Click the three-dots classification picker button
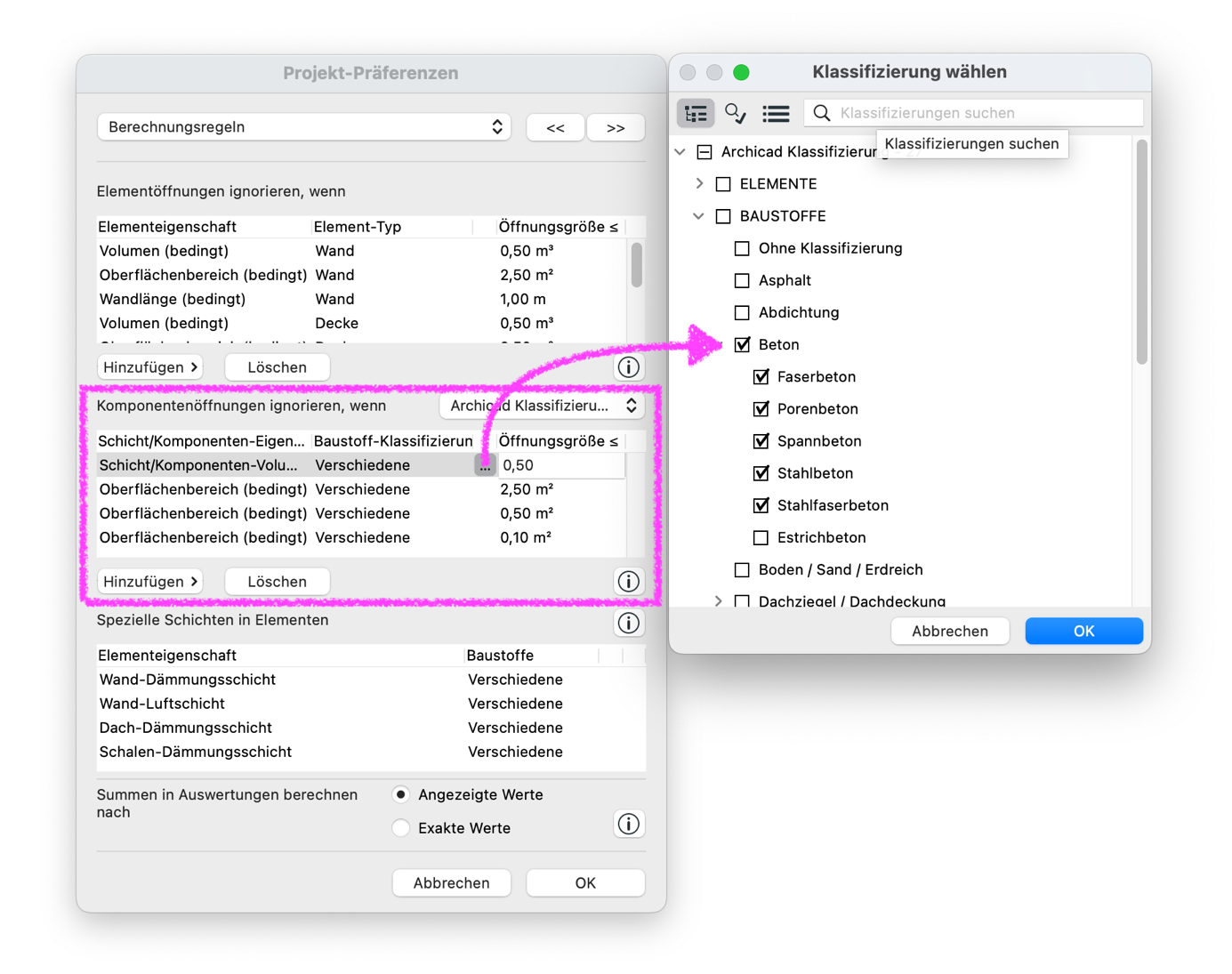Screen dimensions: 1232x974 (x=485, y=465)
